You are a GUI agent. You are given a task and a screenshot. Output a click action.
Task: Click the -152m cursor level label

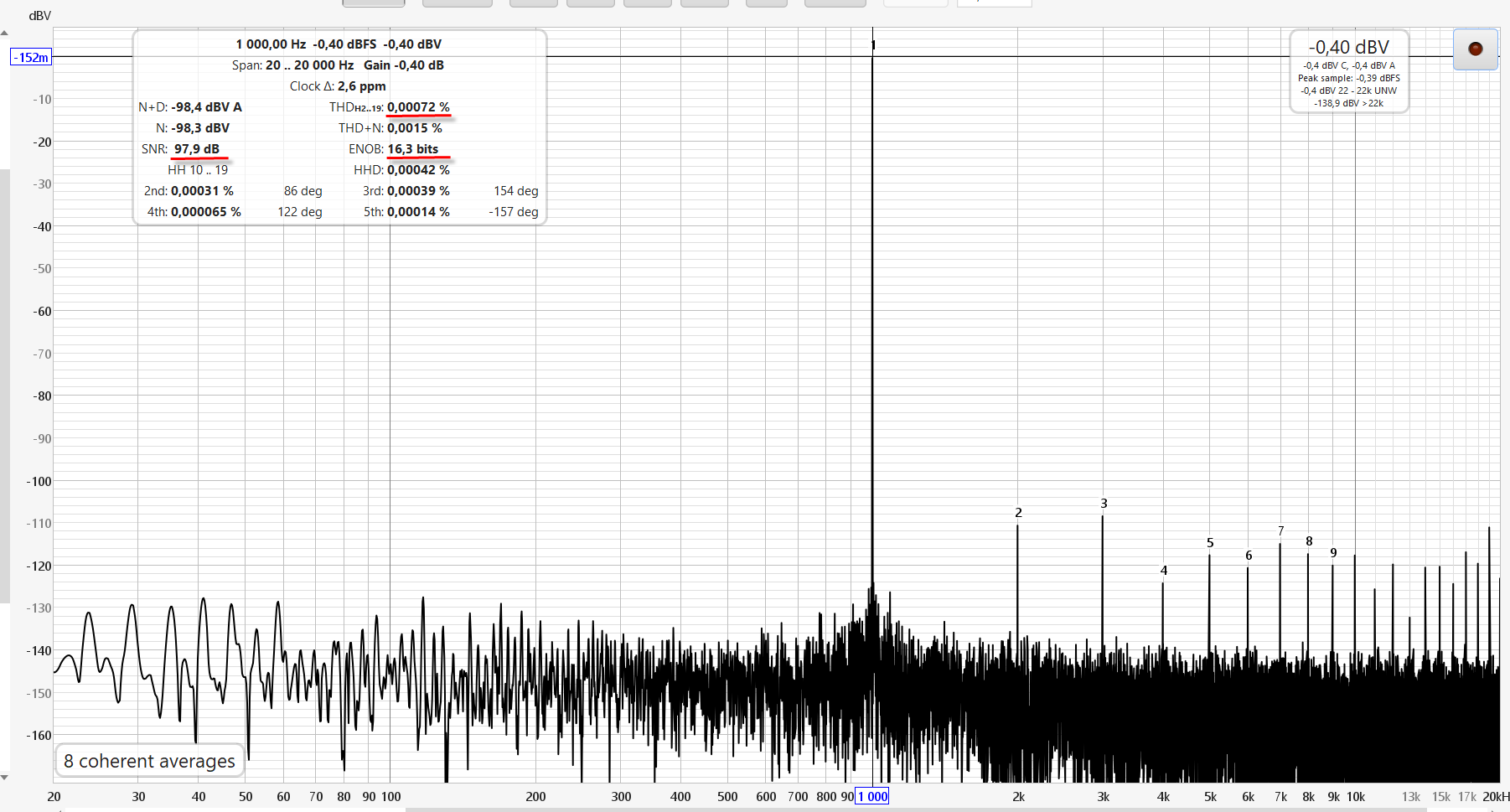click(31, 57)
